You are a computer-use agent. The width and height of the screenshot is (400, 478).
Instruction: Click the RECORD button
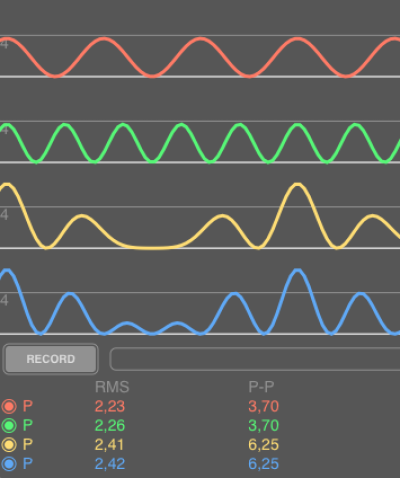[51, 359]
